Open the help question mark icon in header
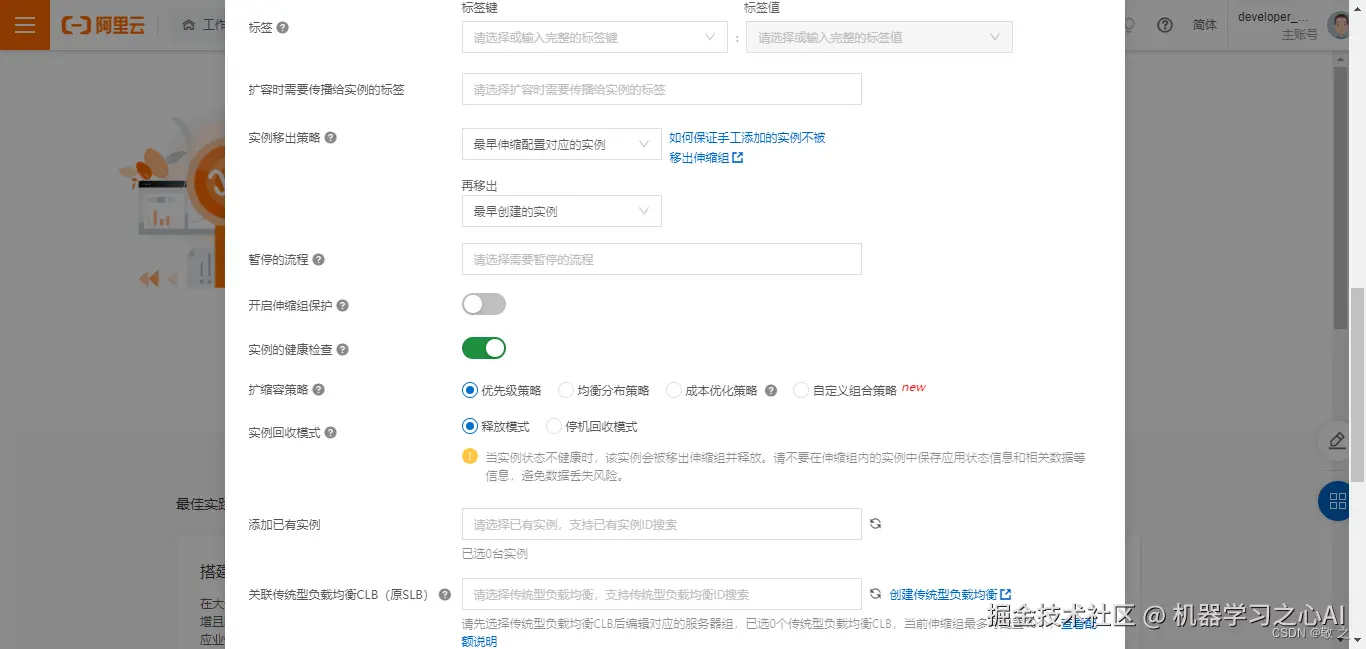 tap(1165, 25)
